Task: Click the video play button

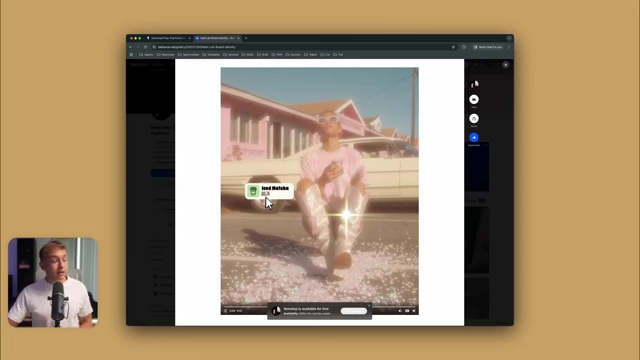Action: pos(225,311)
